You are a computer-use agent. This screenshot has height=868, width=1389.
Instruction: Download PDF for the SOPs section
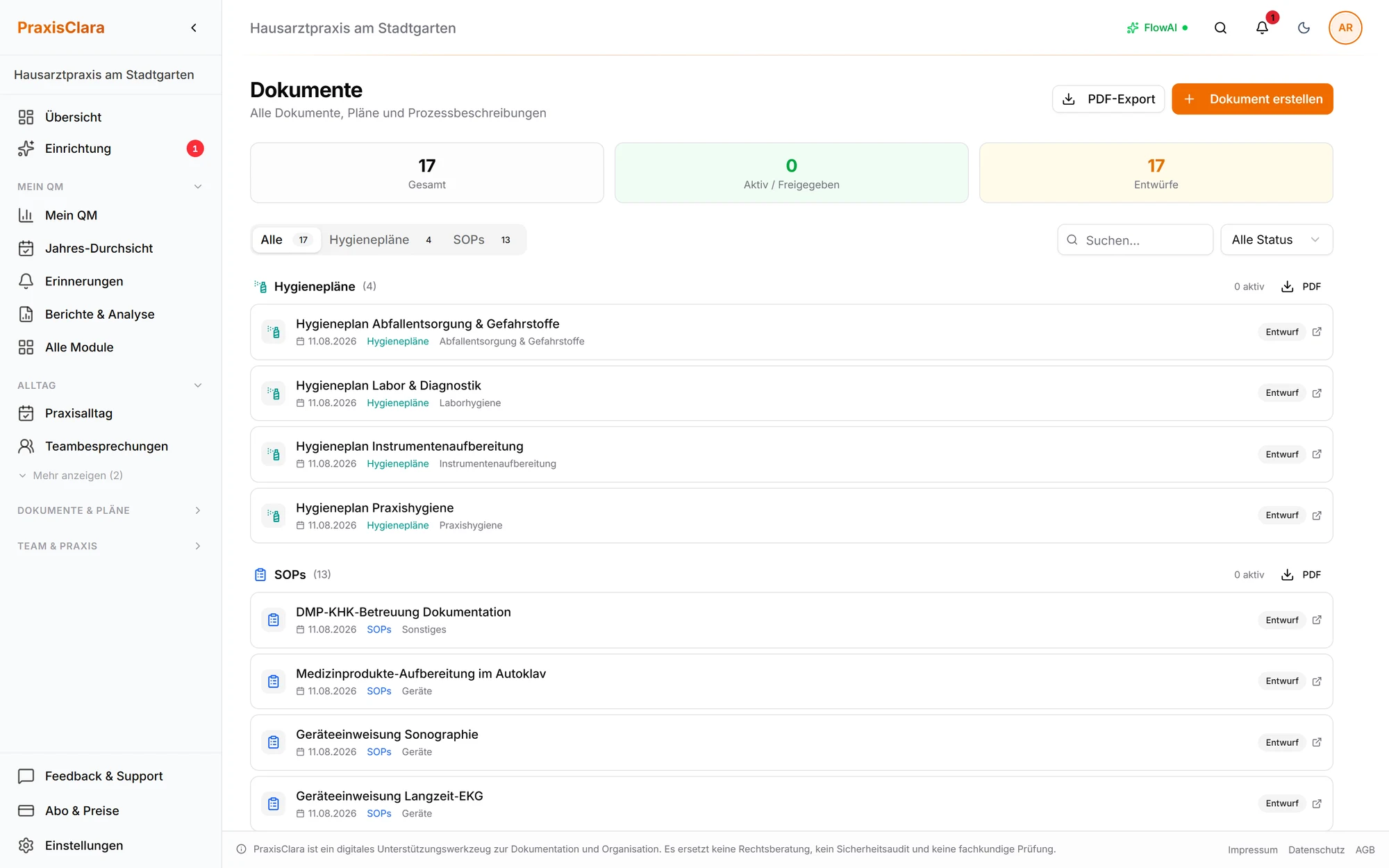click(x=1301, y=575)
